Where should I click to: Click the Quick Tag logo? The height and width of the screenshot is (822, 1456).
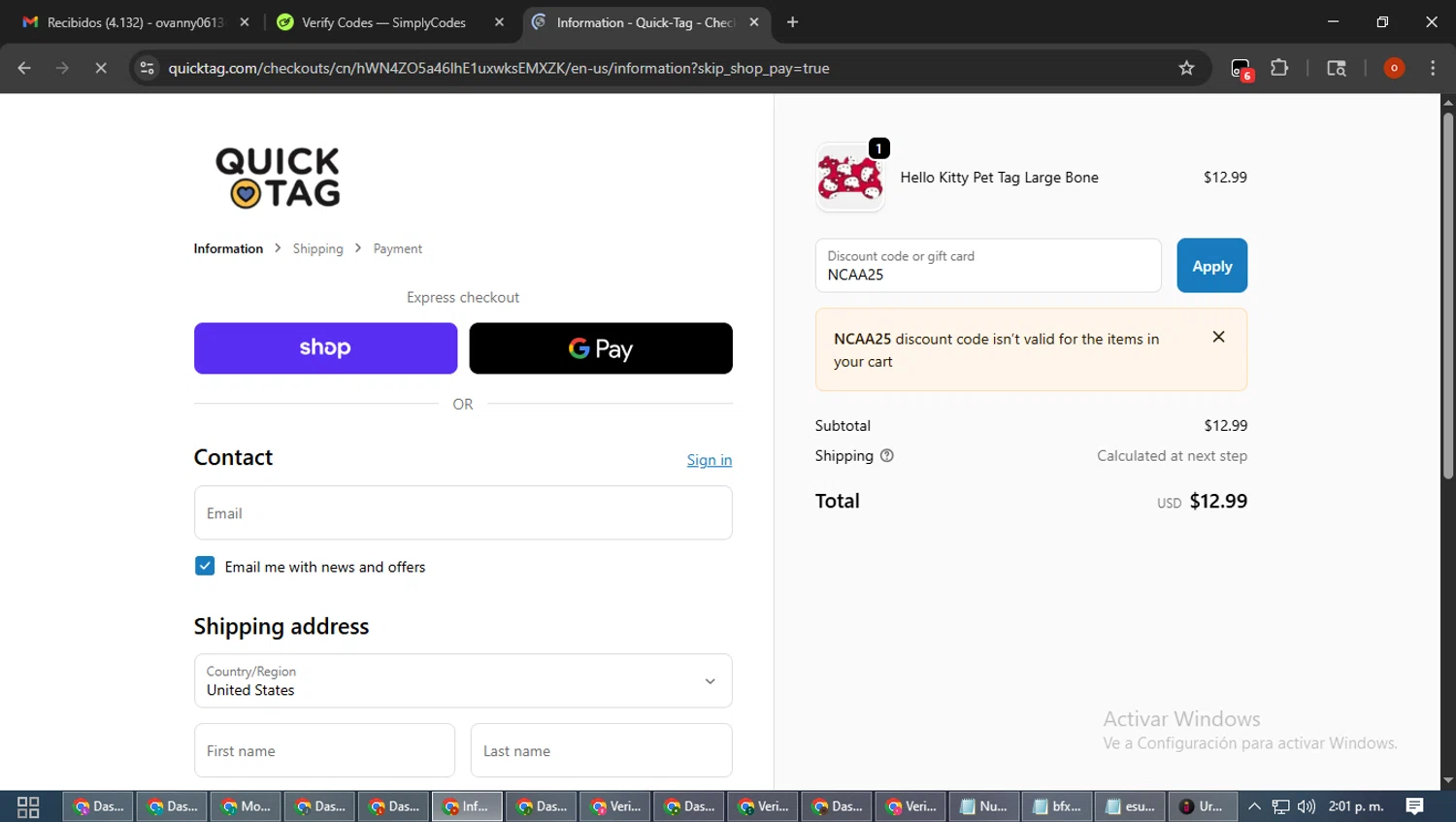tap(278, 178)
